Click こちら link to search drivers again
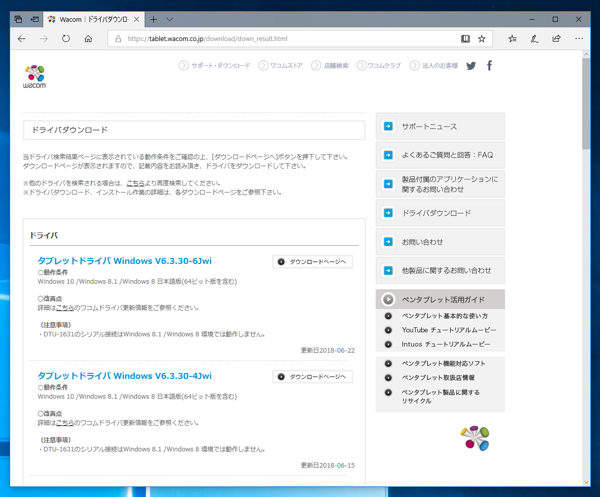 135,183
